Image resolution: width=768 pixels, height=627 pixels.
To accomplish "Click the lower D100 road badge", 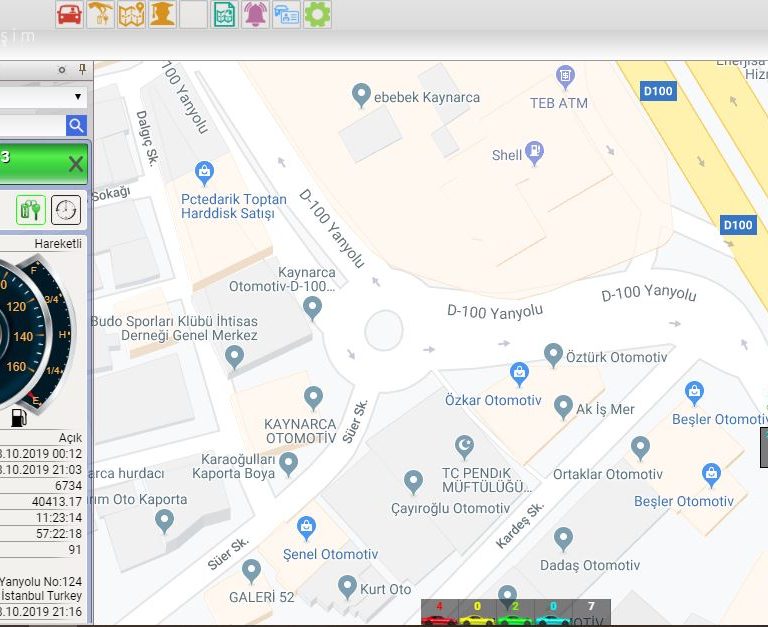I will (x=738, y=225).
